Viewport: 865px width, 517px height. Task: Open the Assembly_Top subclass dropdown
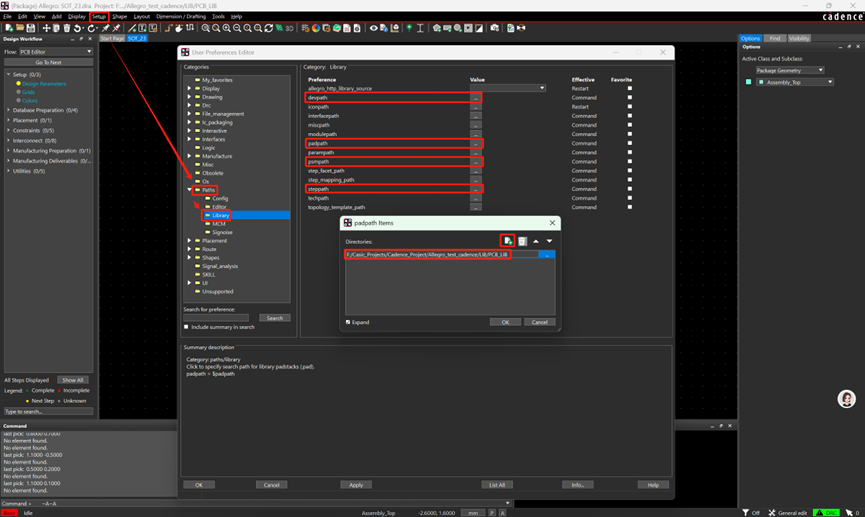coord(795,82)
